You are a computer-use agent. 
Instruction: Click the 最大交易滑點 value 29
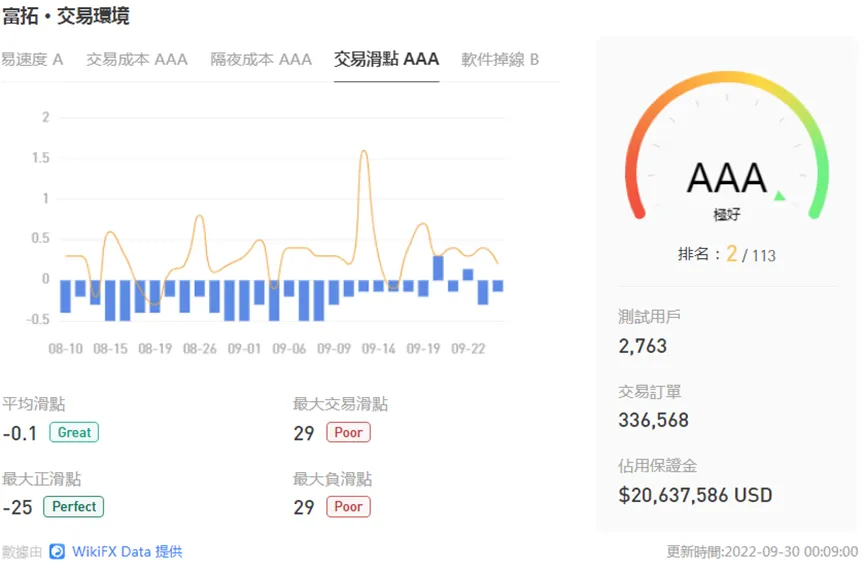click(x=303, y=433)
